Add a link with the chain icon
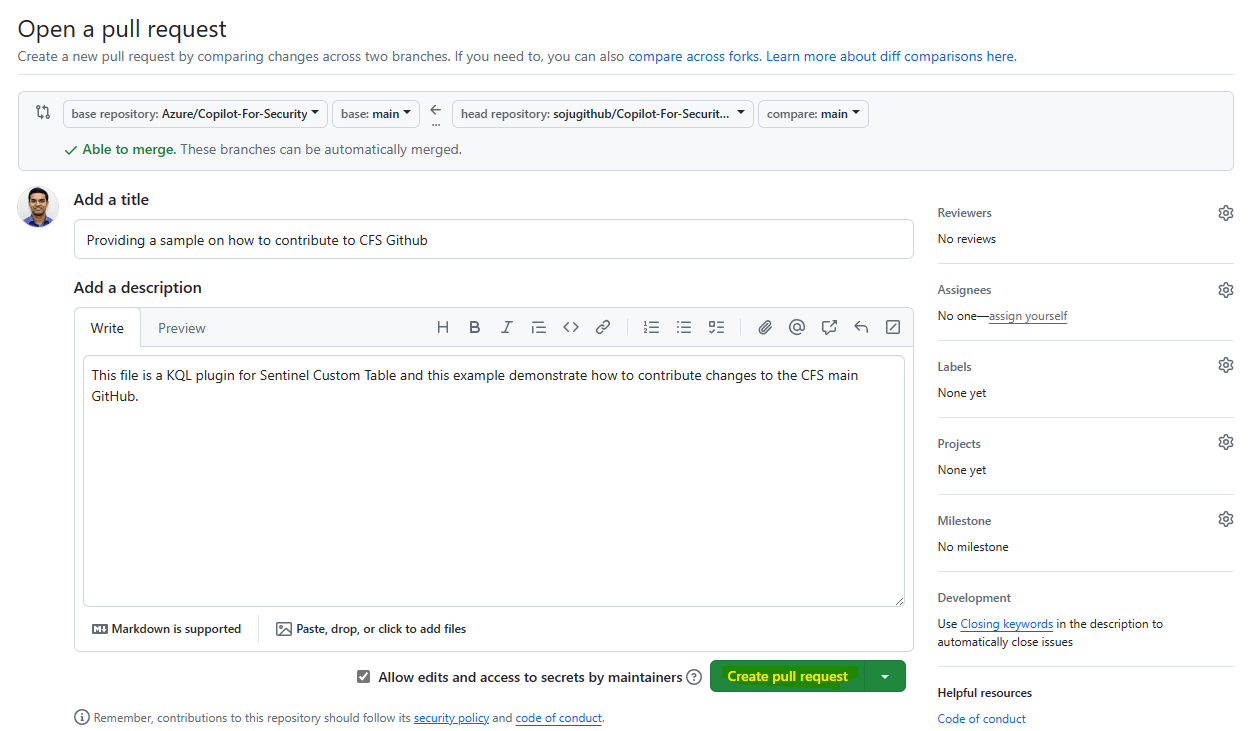This screenshot has width=1259, height=731. click(x=603, y=327)
